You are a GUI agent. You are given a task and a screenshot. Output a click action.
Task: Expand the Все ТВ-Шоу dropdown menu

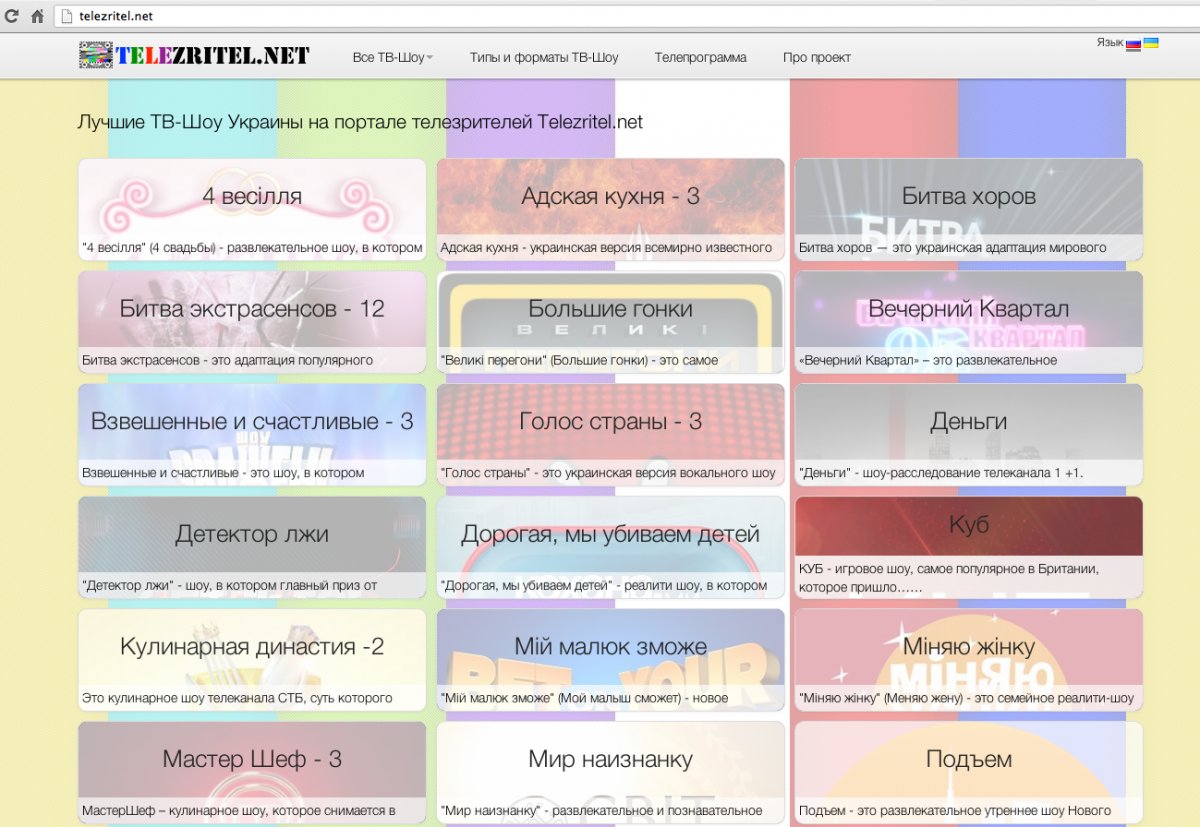point(393,58)
